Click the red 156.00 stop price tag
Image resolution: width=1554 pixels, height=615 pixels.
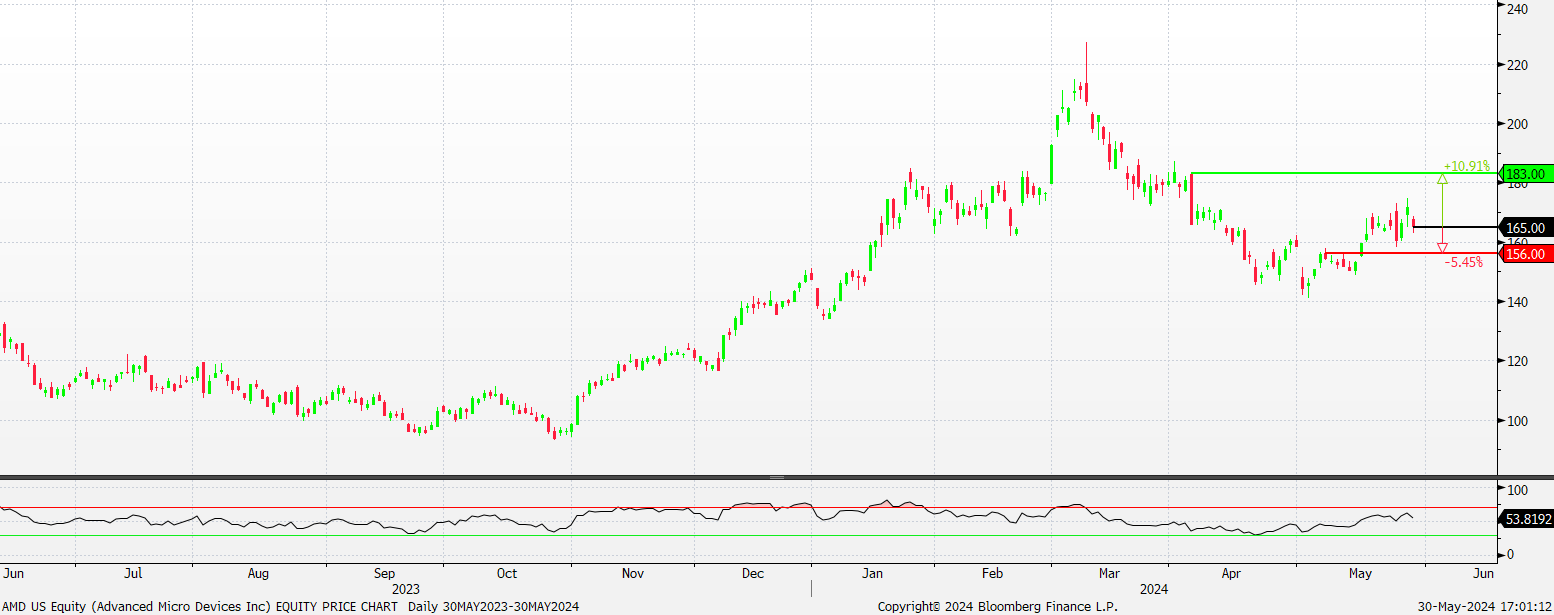tap(1528, 254)
